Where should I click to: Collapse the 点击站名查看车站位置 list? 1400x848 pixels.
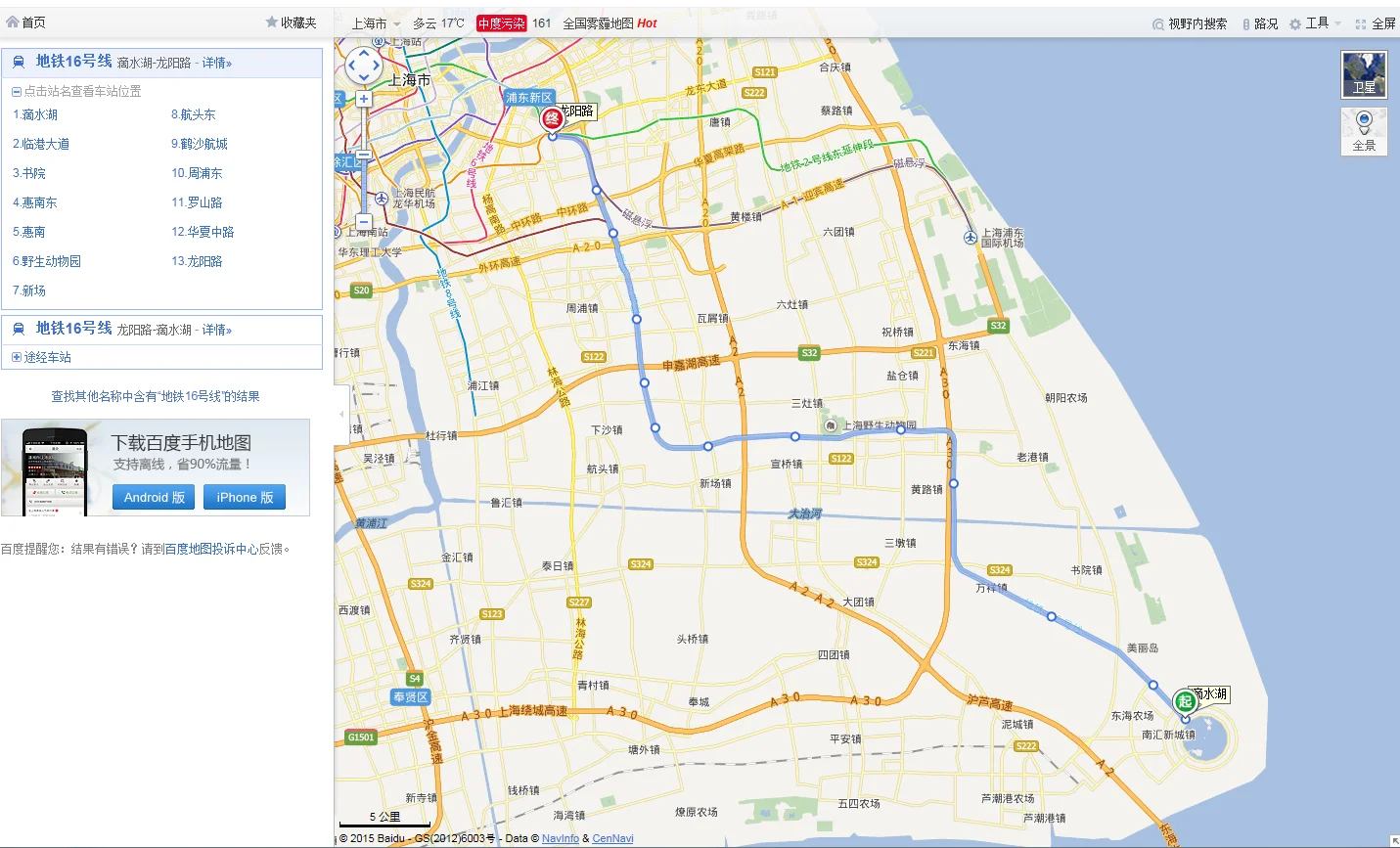point(15,90)
